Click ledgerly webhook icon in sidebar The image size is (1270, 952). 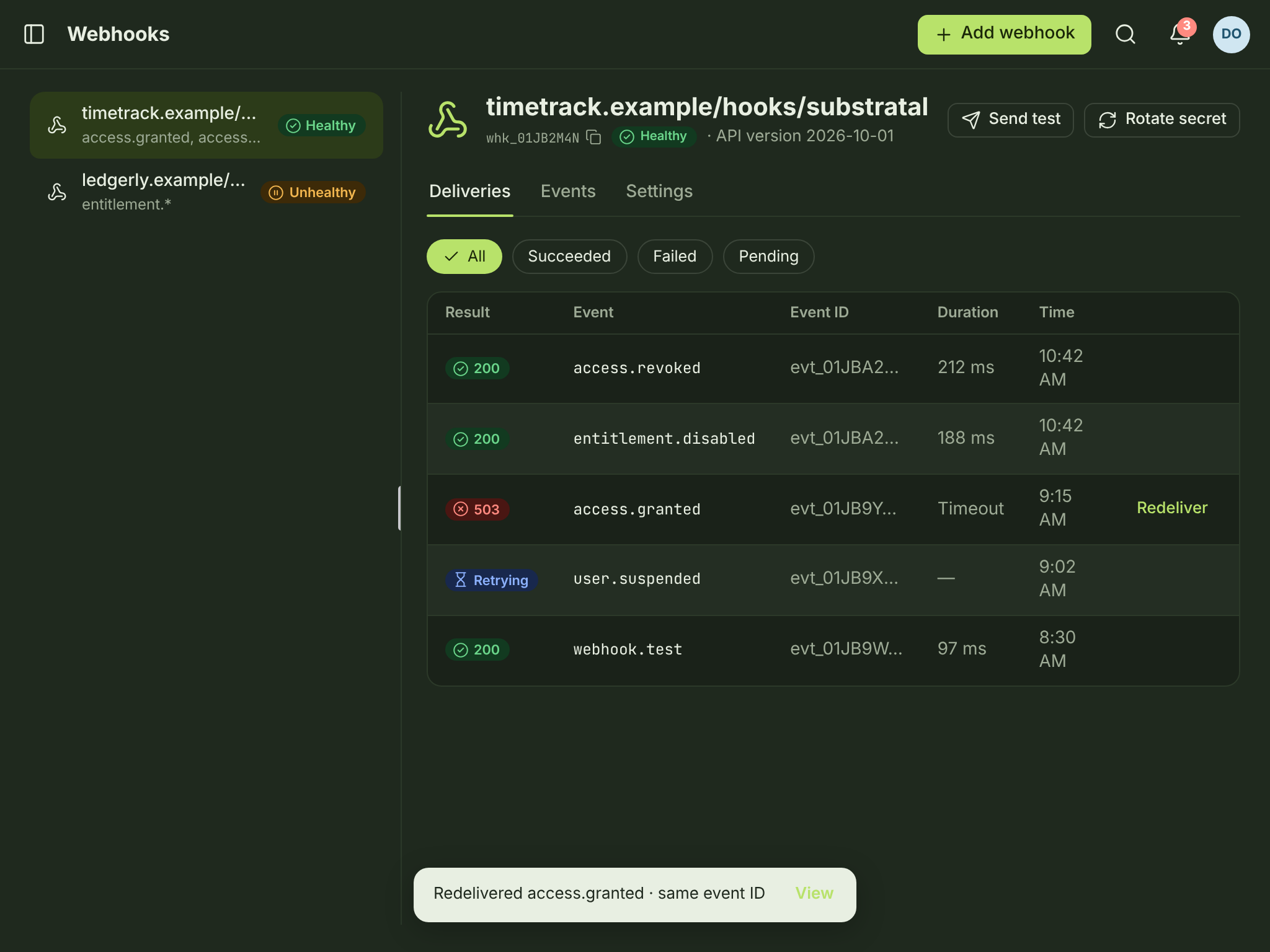pyautogui.click(x=57, y=192)
